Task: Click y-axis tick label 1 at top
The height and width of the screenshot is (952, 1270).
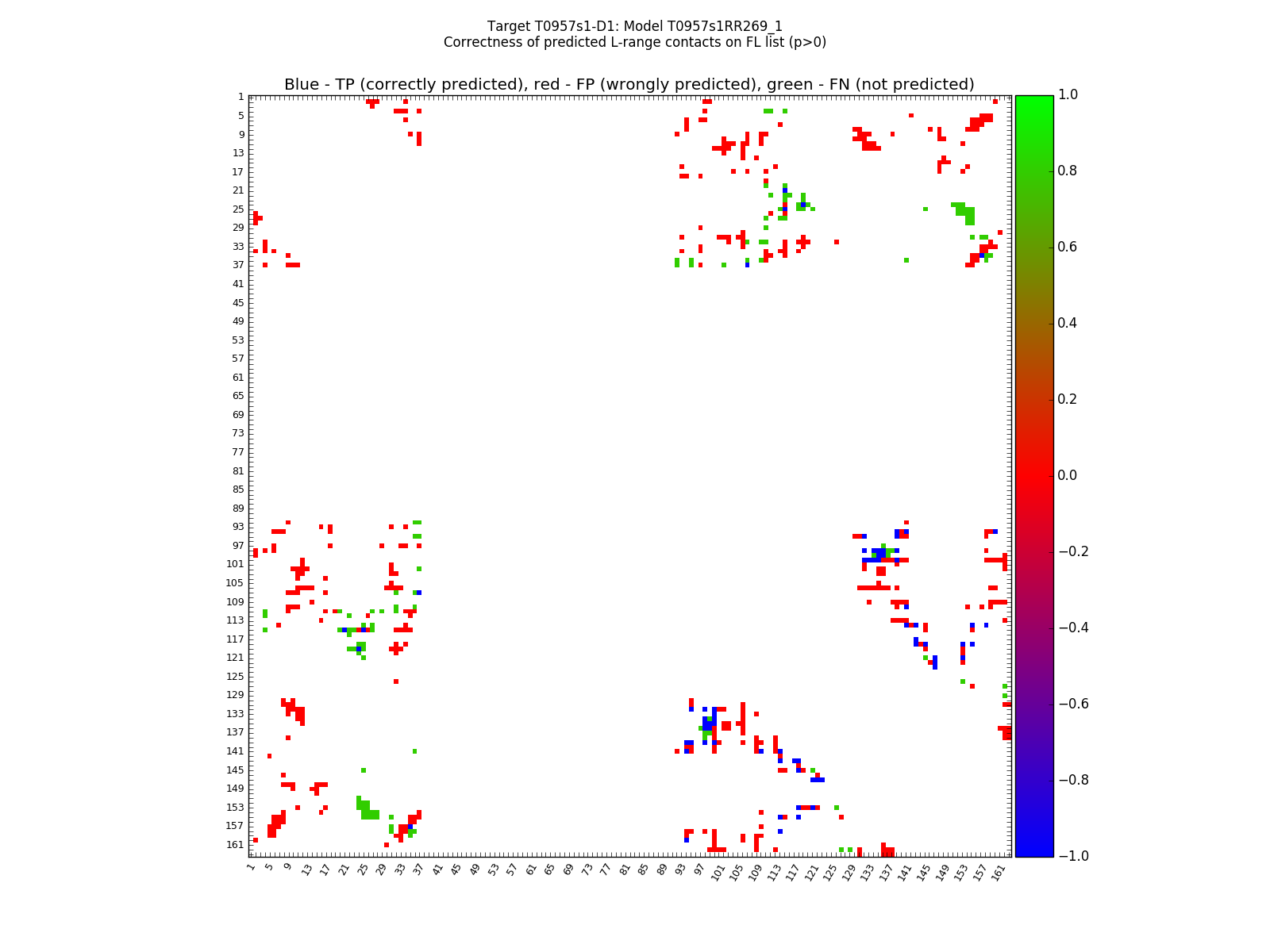Action: point(241,97)
